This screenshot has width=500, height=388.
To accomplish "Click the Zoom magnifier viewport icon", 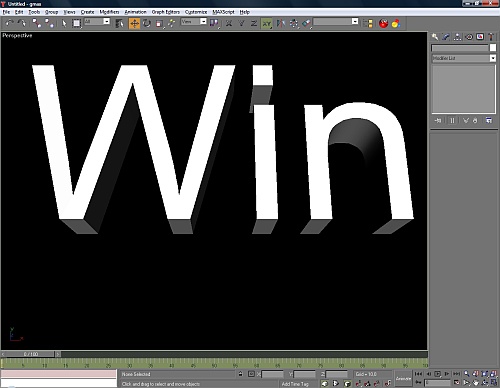I will [x=467, y=374].
